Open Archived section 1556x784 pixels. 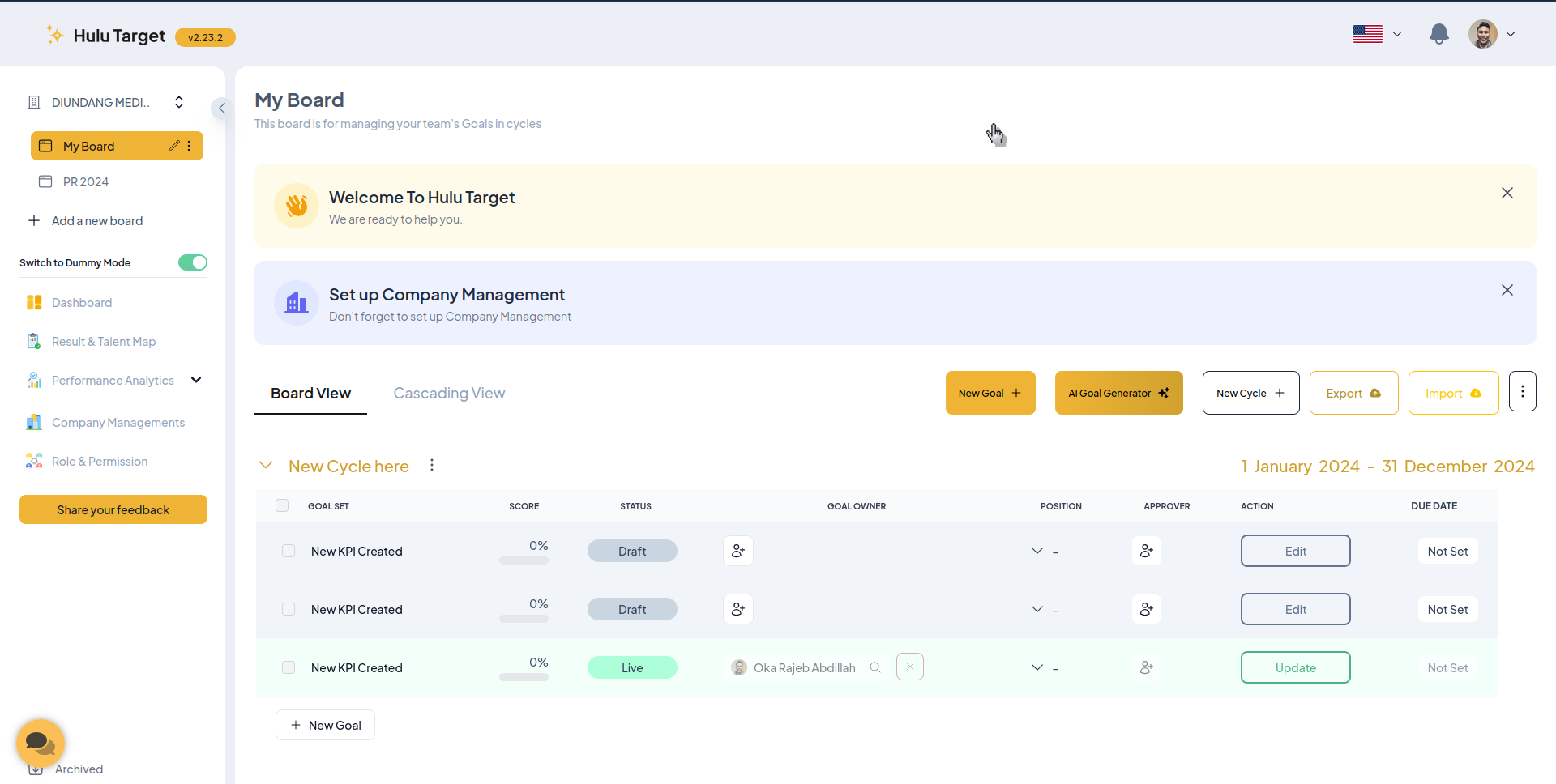(x=78, y=769)
